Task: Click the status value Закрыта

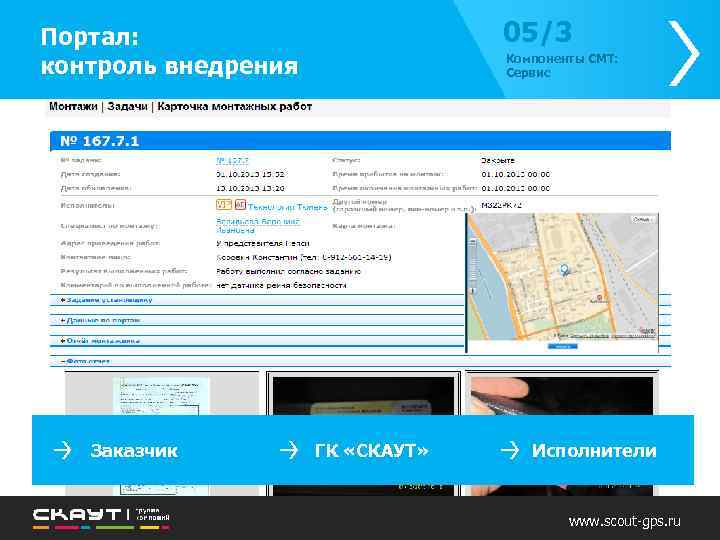Action: (x=498, y=161)
